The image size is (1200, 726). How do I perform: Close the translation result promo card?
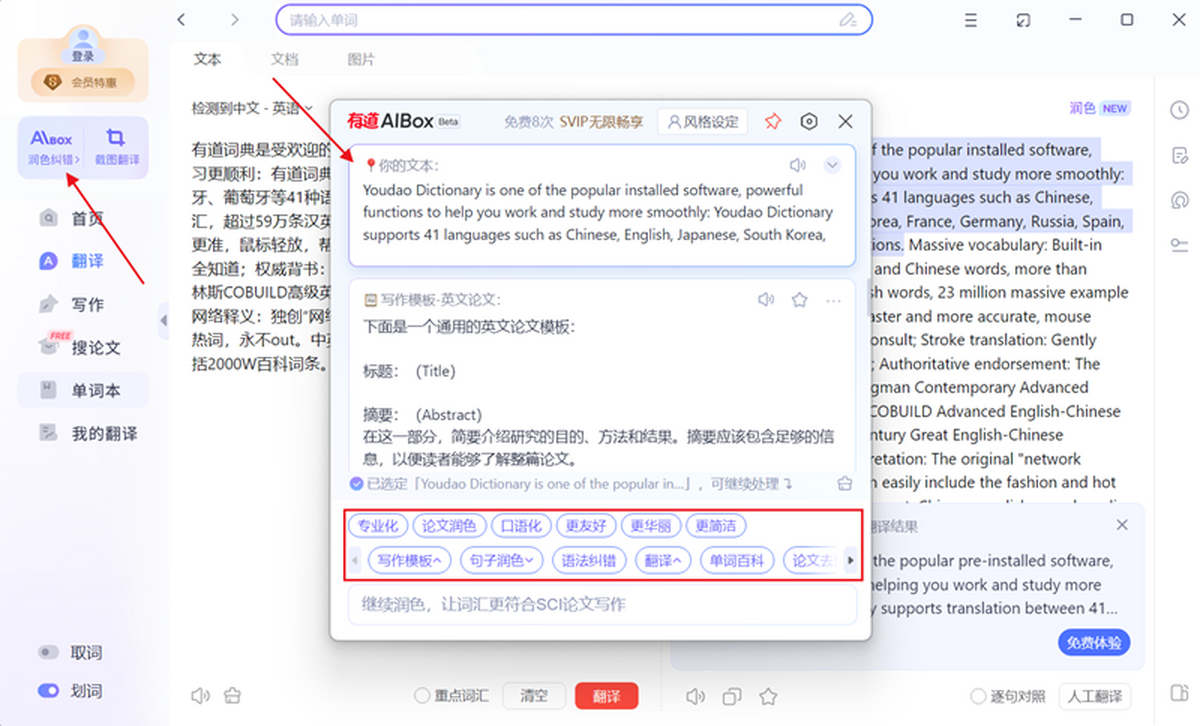point(1122,525)
